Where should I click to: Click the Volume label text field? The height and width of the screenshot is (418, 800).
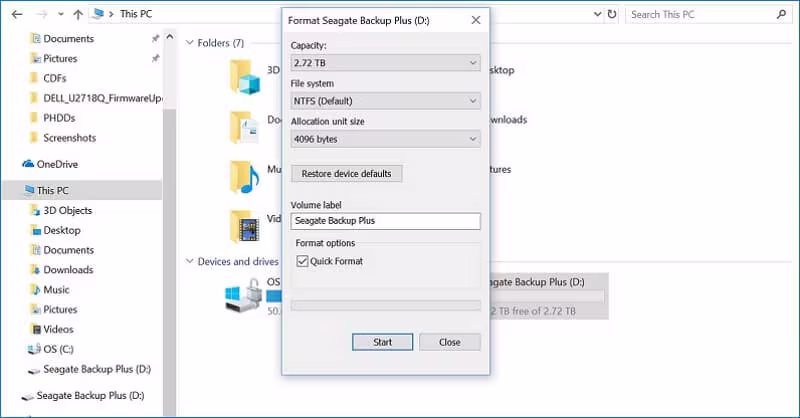pyautogui.click(x=385, y=221)
